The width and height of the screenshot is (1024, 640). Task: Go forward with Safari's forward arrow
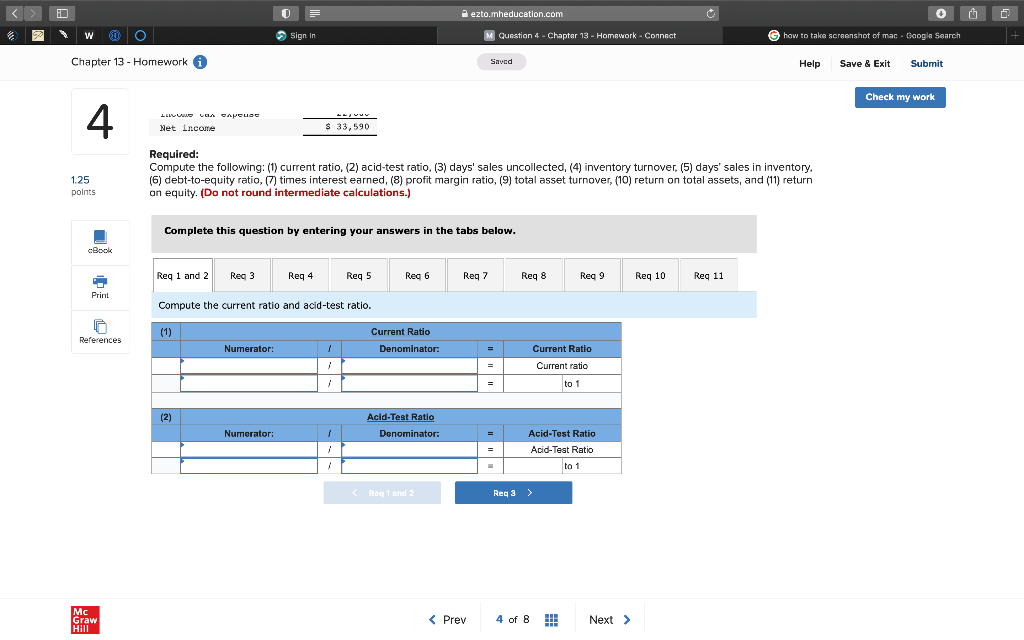tap(33, 13)
